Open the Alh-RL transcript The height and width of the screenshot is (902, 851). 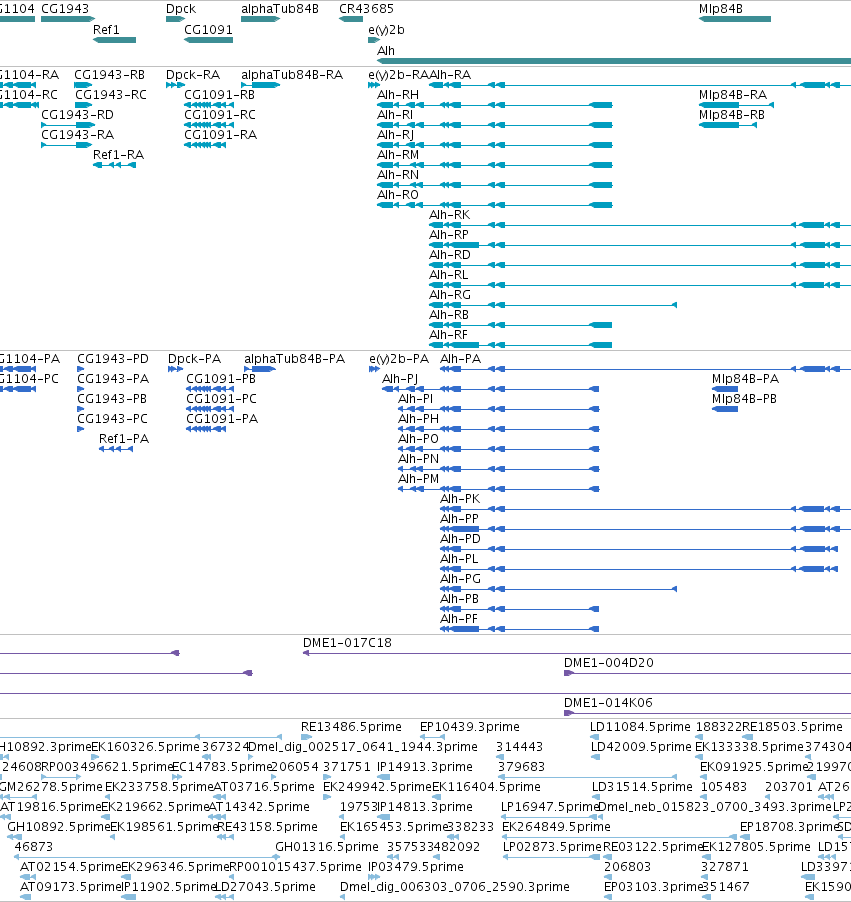[x=640, y=285]
